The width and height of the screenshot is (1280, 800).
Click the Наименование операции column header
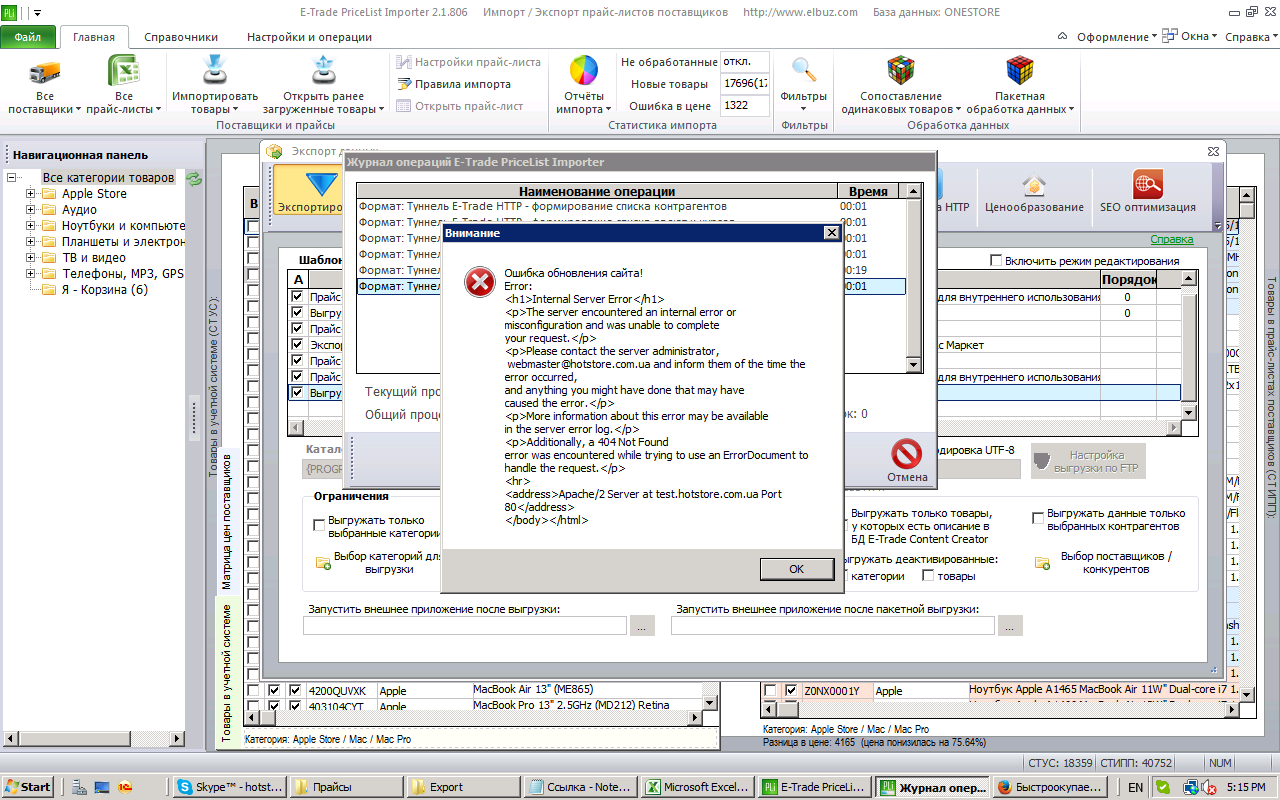(596, 191)
